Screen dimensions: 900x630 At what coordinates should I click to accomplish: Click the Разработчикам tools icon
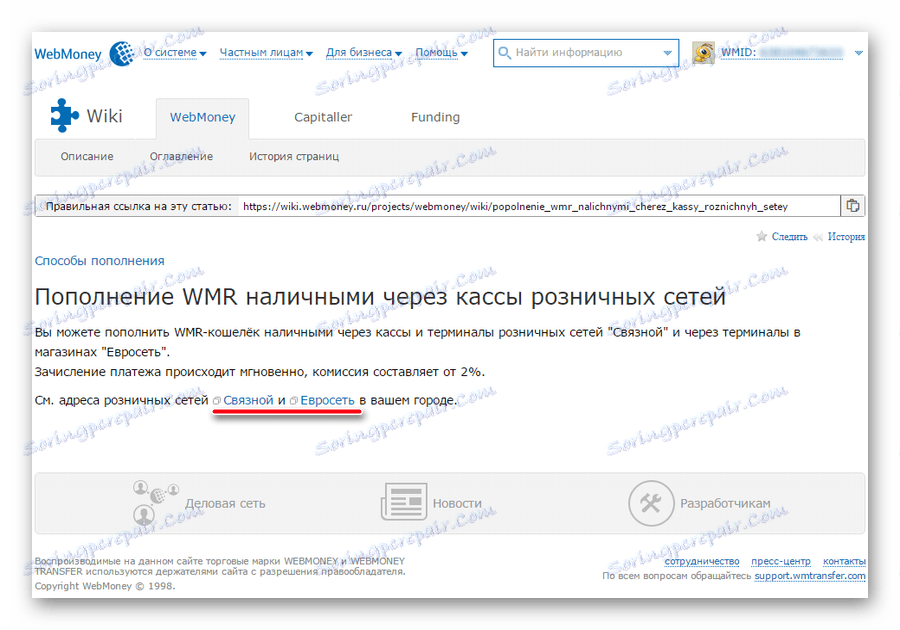click(x=651, y=503)
